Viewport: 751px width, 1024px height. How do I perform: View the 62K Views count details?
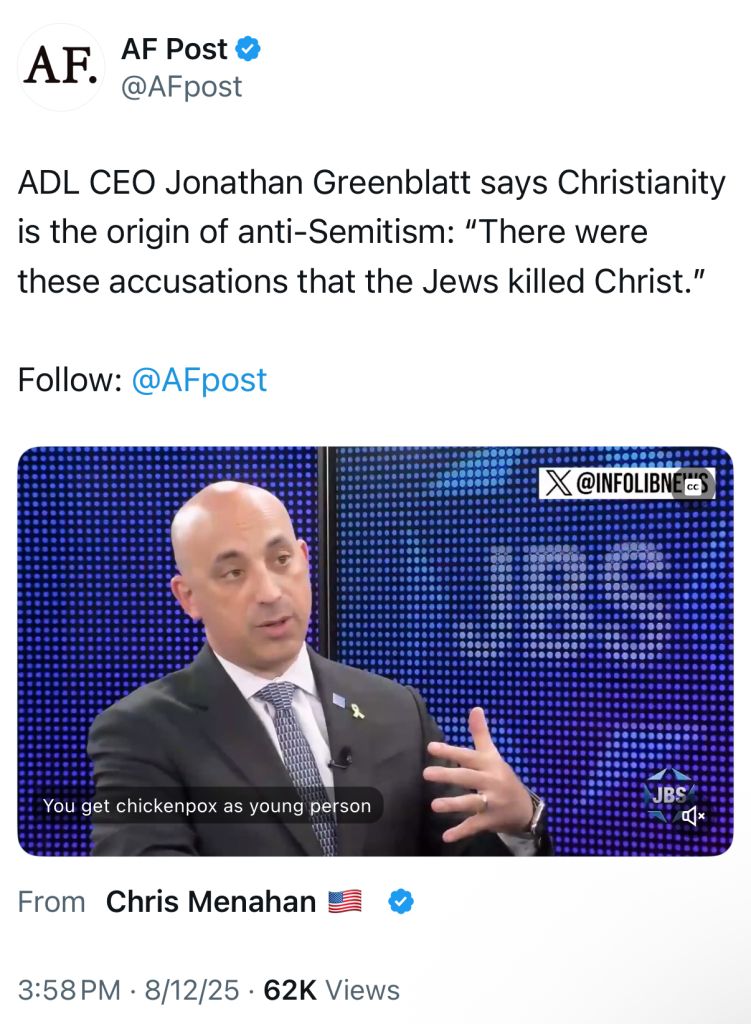tap(332, 990)
